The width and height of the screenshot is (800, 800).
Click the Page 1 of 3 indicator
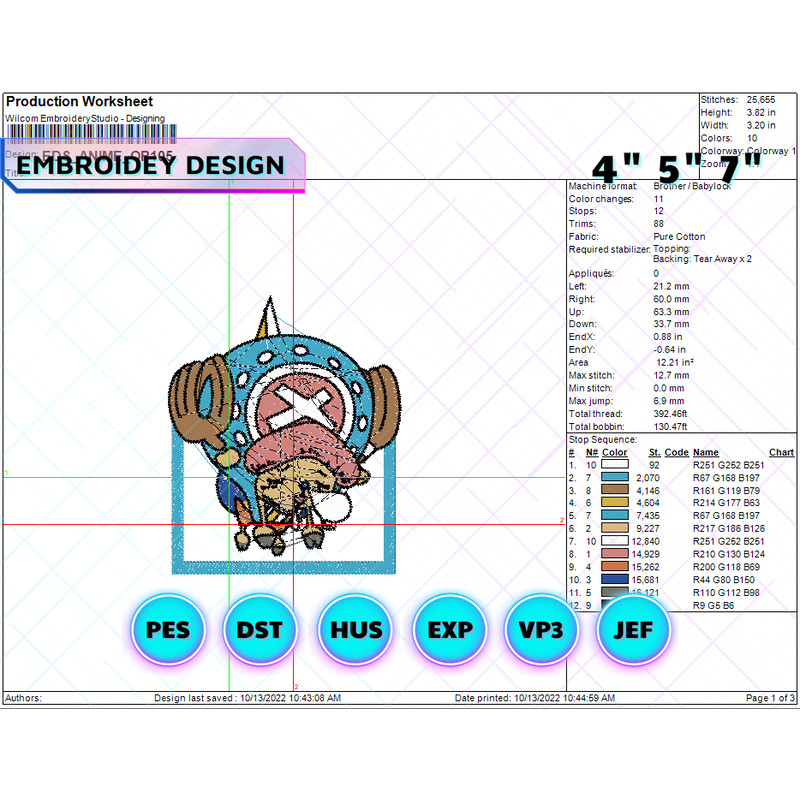tap(771, 697)
